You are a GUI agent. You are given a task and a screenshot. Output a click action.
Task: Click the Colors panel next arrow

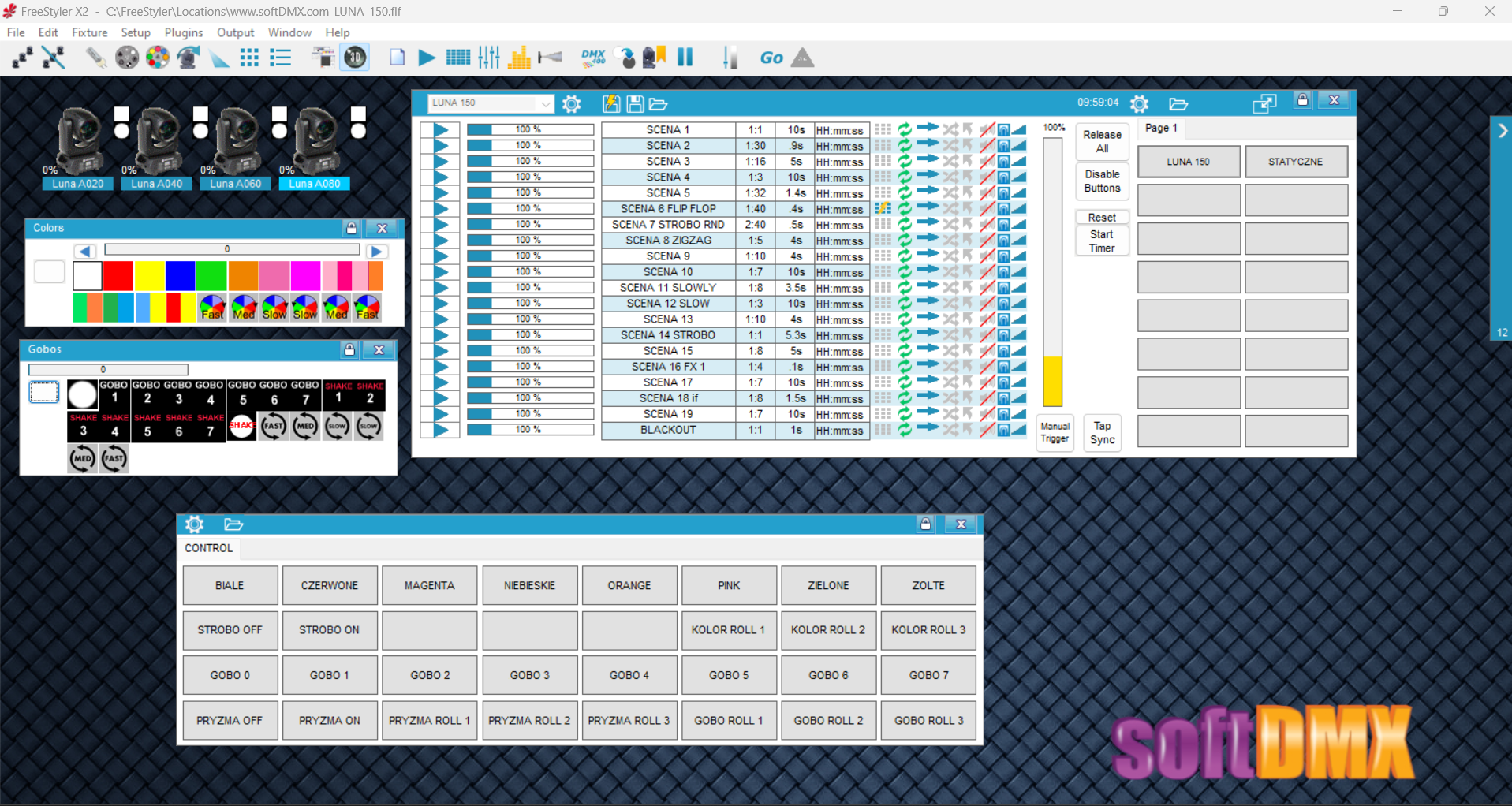(x=376, y=251)
